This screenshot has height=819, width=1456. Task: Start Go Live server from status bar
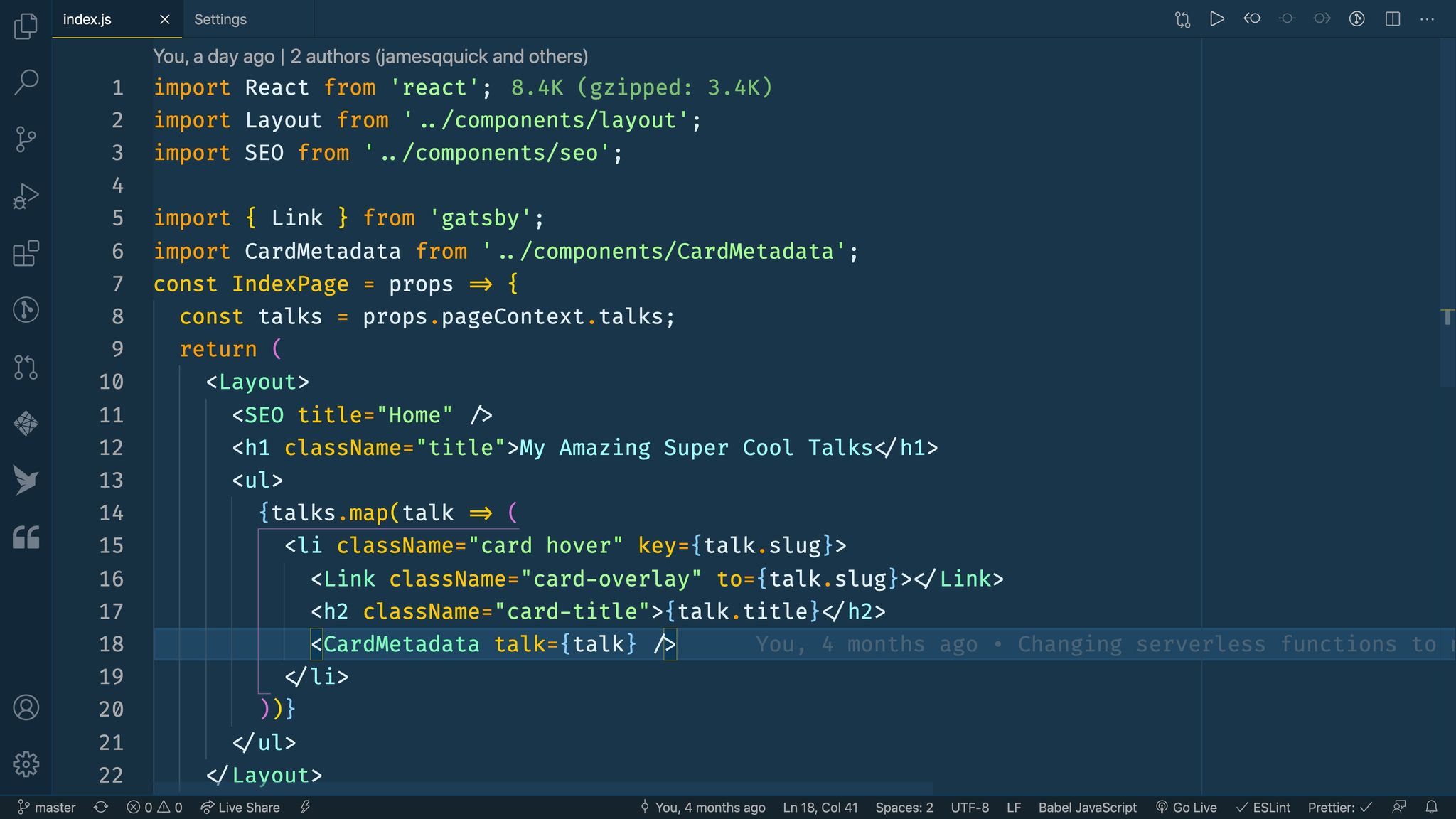click(x=1187, y=808)
